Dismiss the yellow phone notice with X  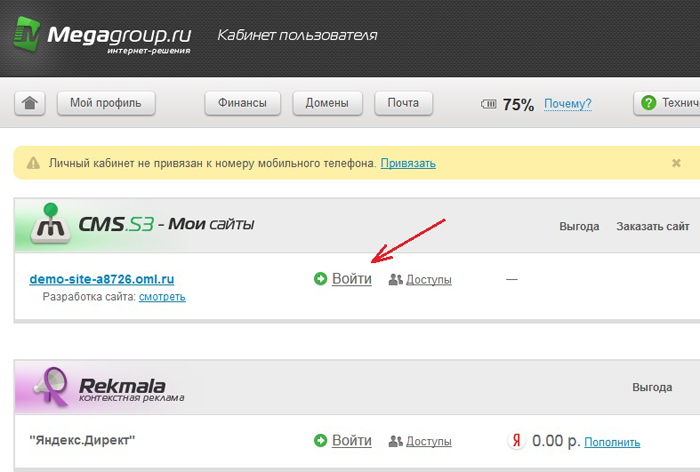(676, 163)
